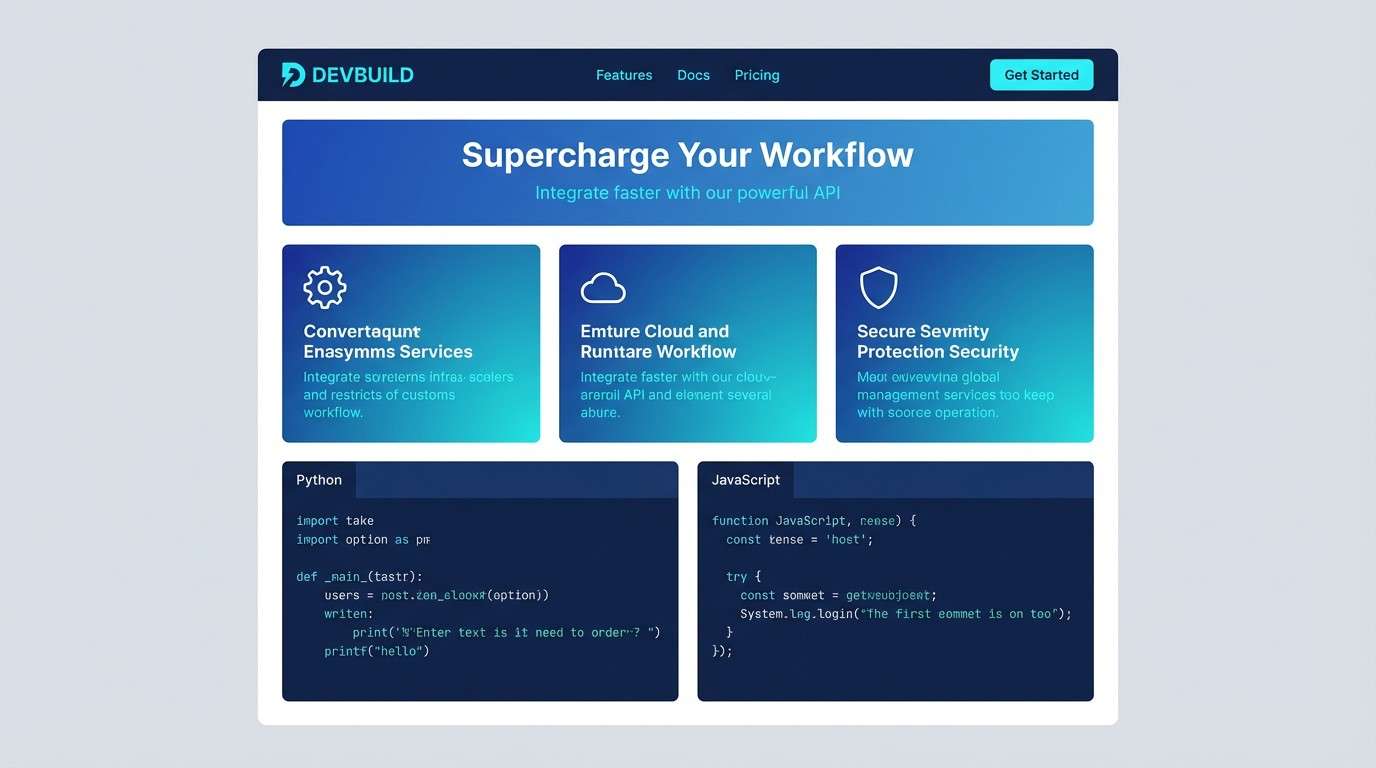
Task: Open the Emture Cloud and Runttare Workflow card
Action: click(687, 343)
